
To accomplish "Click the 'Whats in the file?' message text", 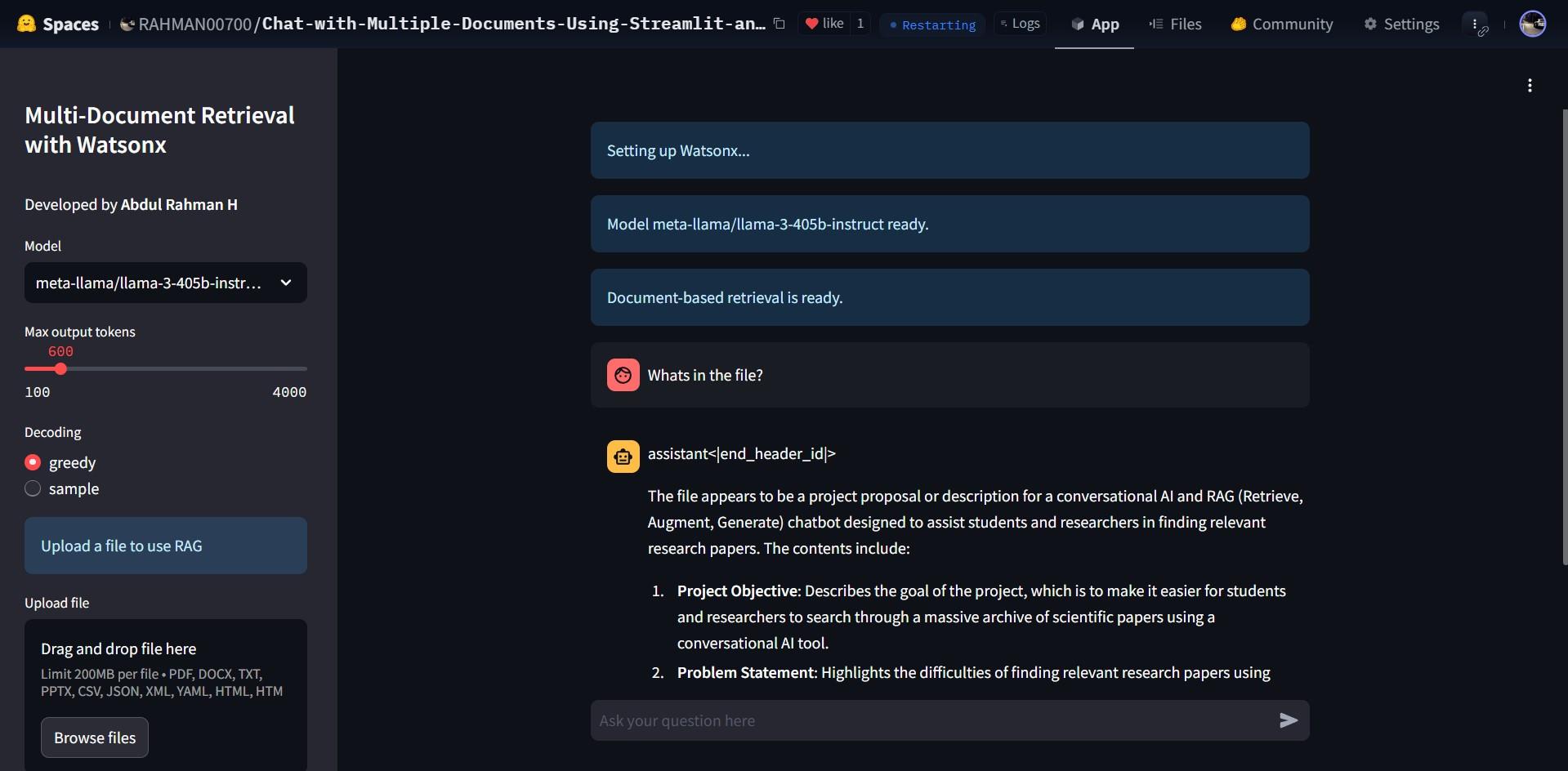I will 705,375.
